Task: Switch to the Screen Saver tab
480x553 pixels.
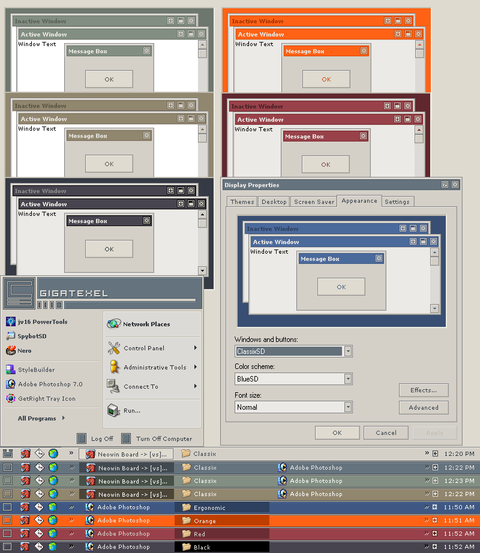Action: [314, 202]
